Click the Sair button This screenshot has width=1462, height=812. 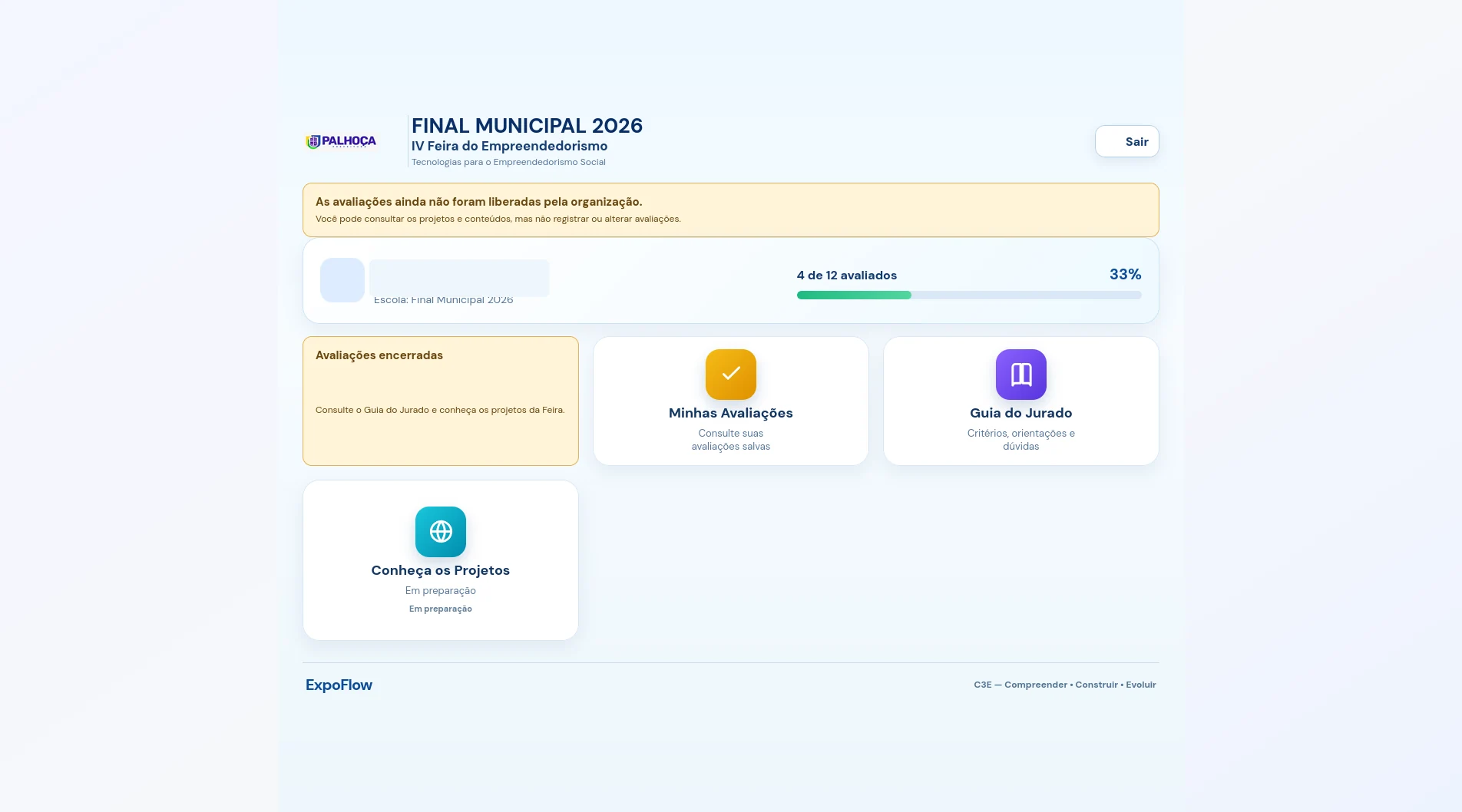tap(1126, 141)
